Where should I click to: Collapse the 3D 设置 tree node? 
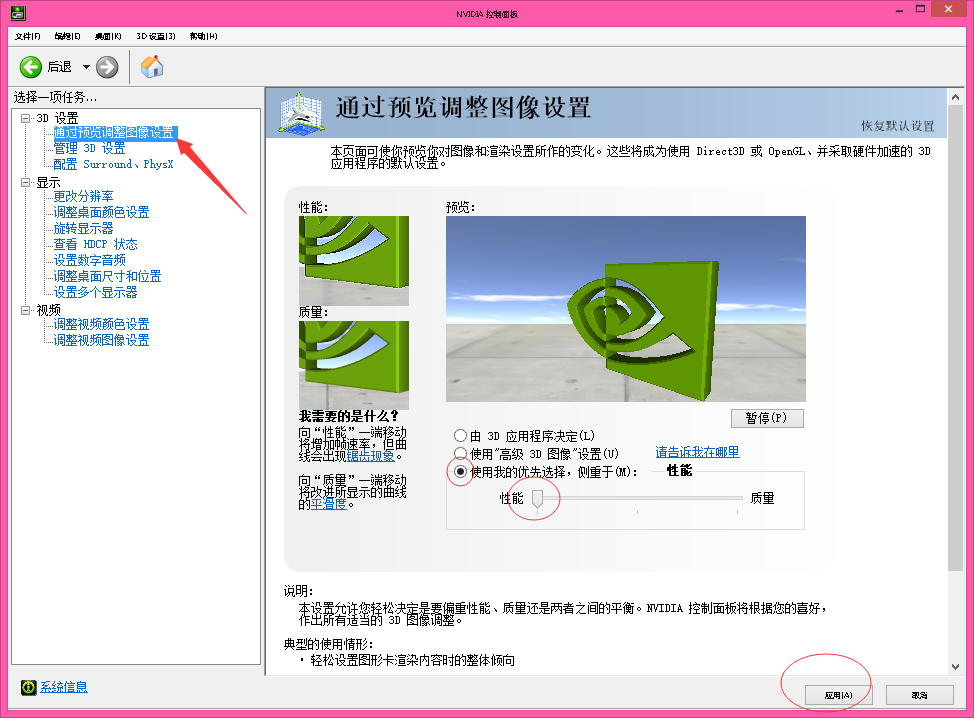click(26, 118)
